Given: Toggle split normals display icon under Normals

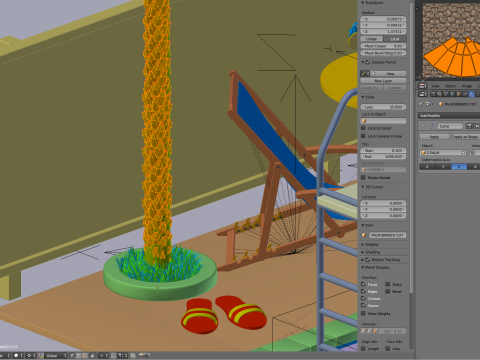Looking at the screenshot, I should pos(369,331).
